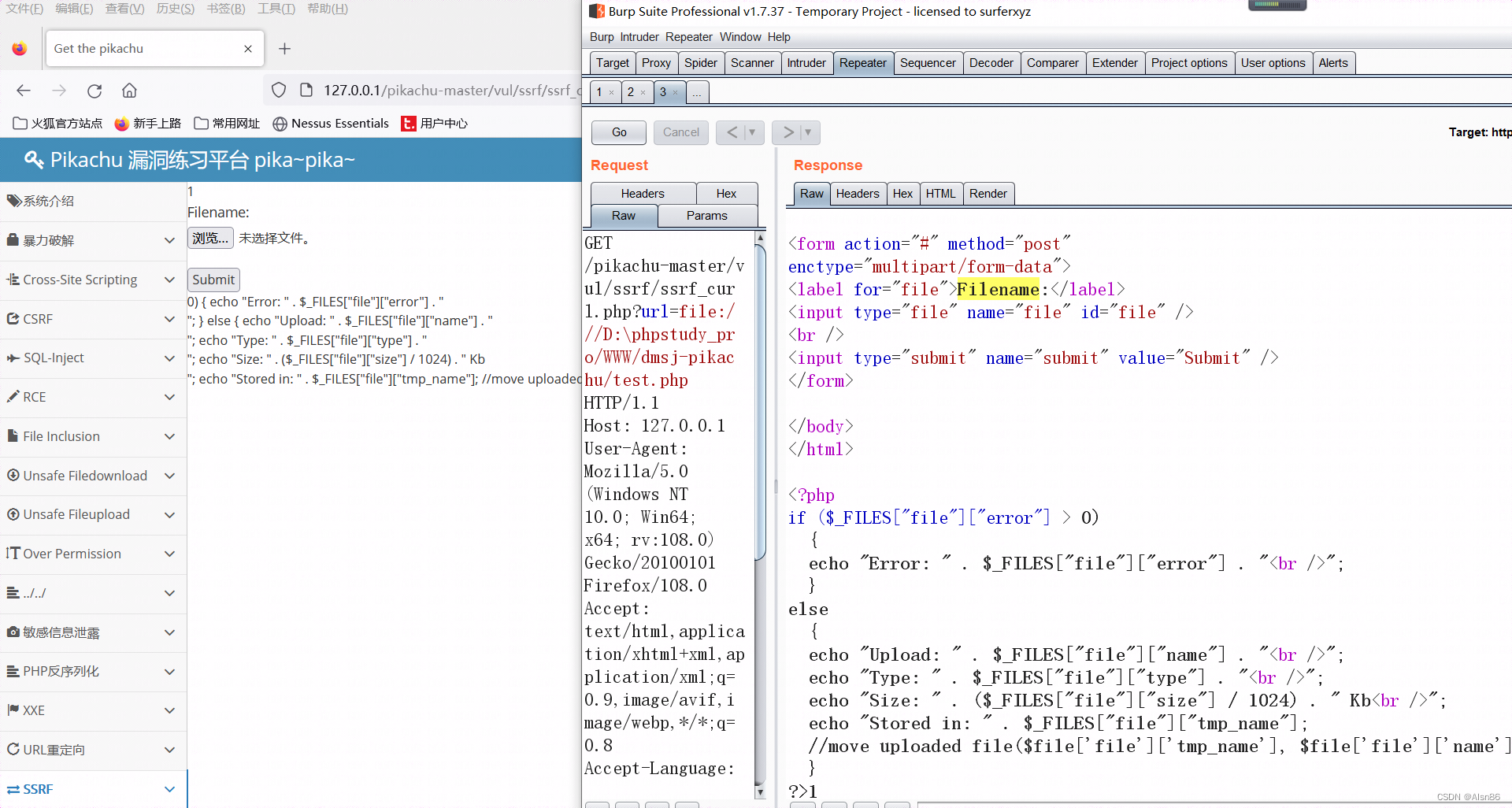Switch request view to Headers tab
The width and height of the screenshot is (1512, 808).
click(x=643, y=194)
